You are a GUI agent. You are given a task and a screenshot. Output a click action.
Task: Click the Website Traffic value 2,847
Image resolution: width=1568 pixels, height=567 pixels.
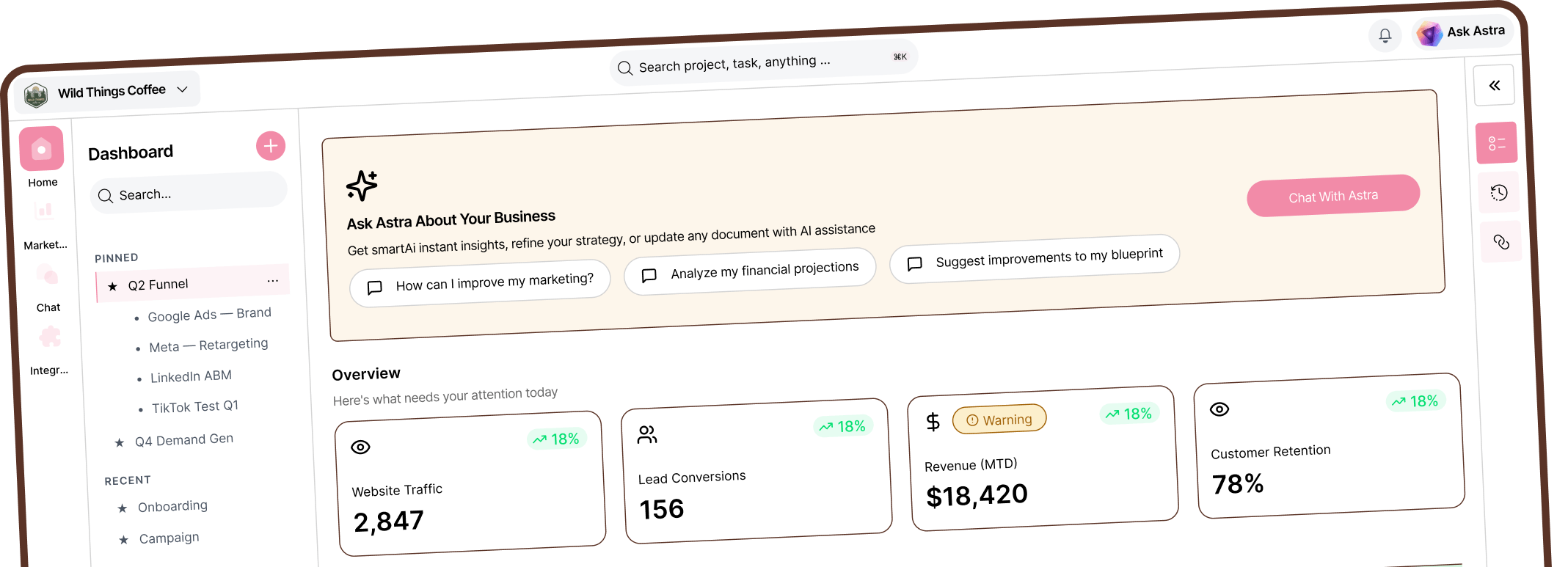[x=388, y=522]
